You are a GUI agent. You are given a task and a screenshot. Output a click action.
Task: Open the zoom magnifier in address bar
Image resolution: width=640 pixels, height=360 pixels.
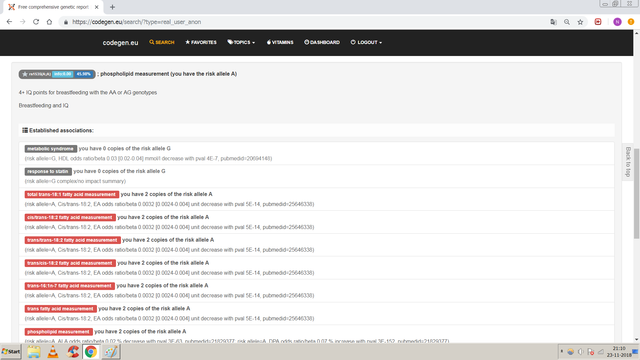(567, 22)
